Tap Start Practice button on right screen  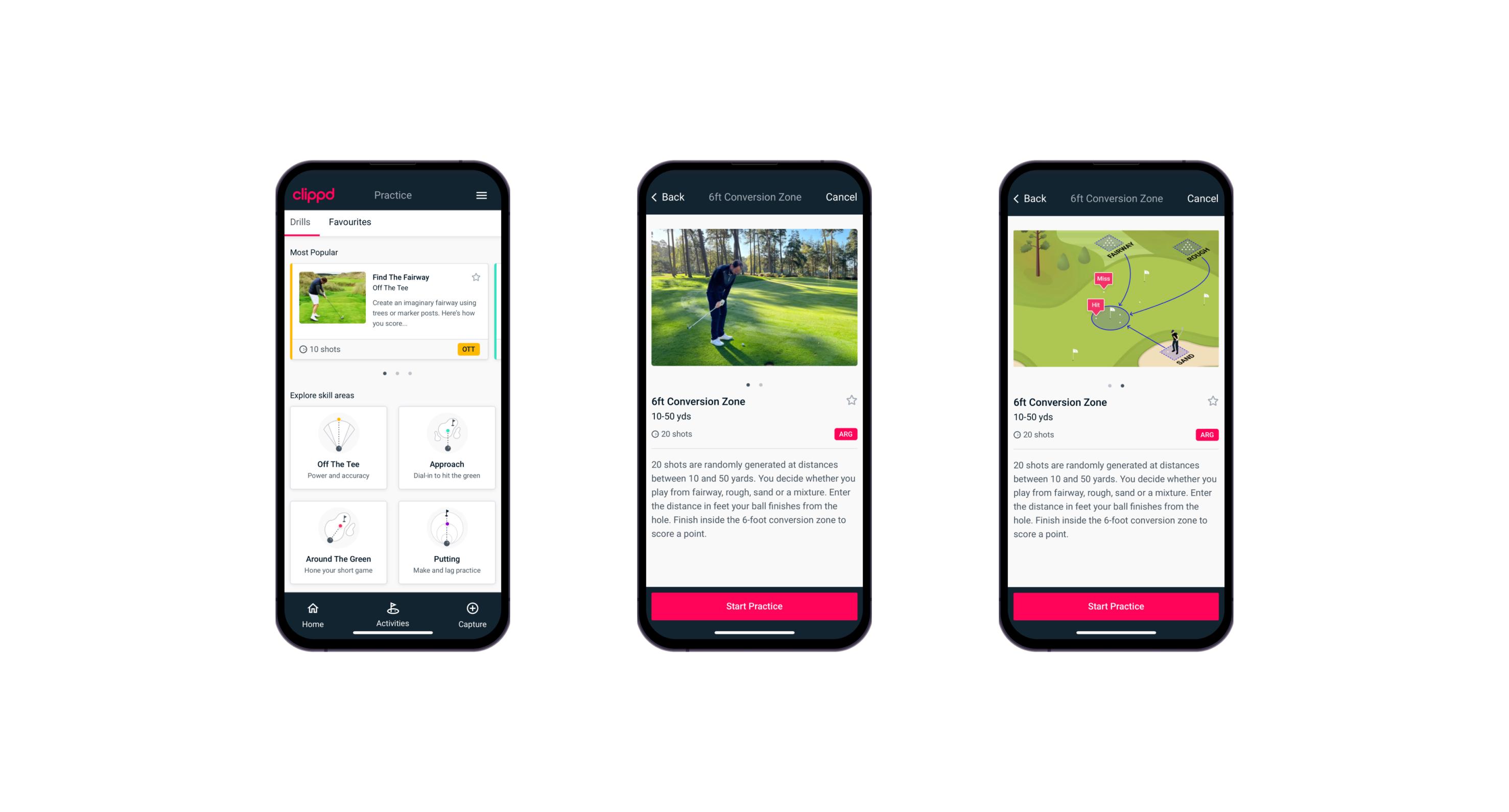(x=1115, y=607)
